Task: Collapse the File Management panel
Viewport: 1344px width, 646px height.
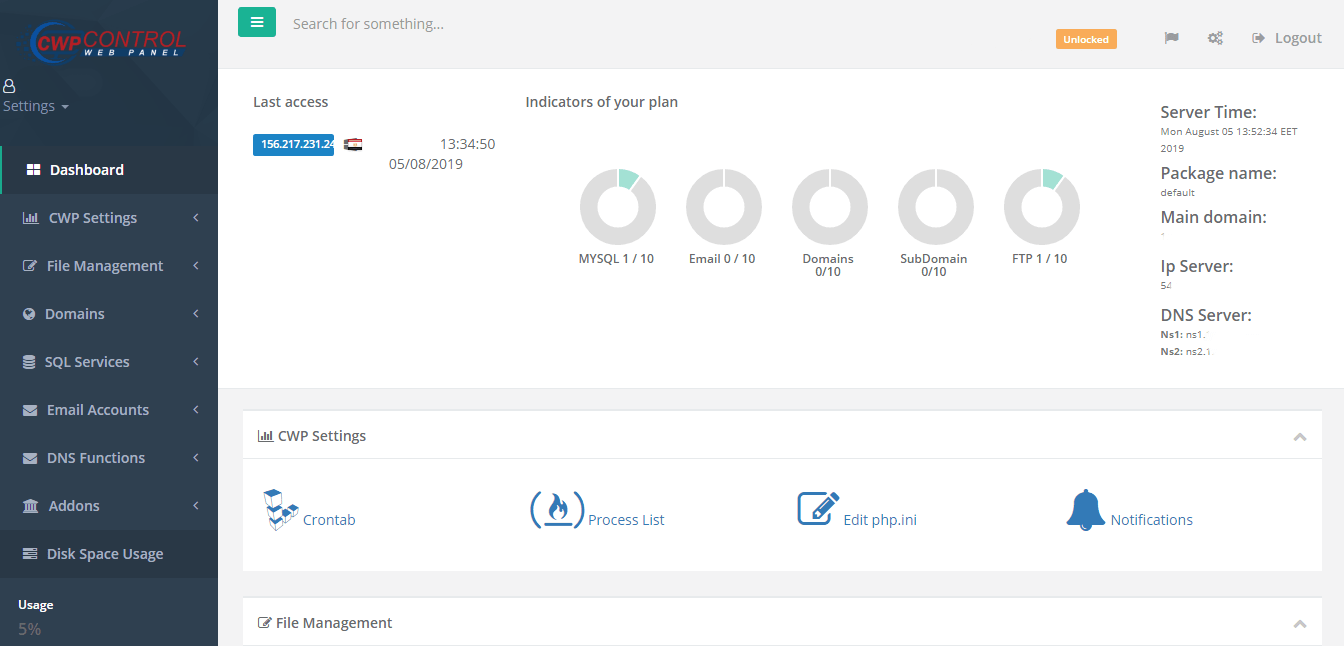Action: (x=1300, y=624)
